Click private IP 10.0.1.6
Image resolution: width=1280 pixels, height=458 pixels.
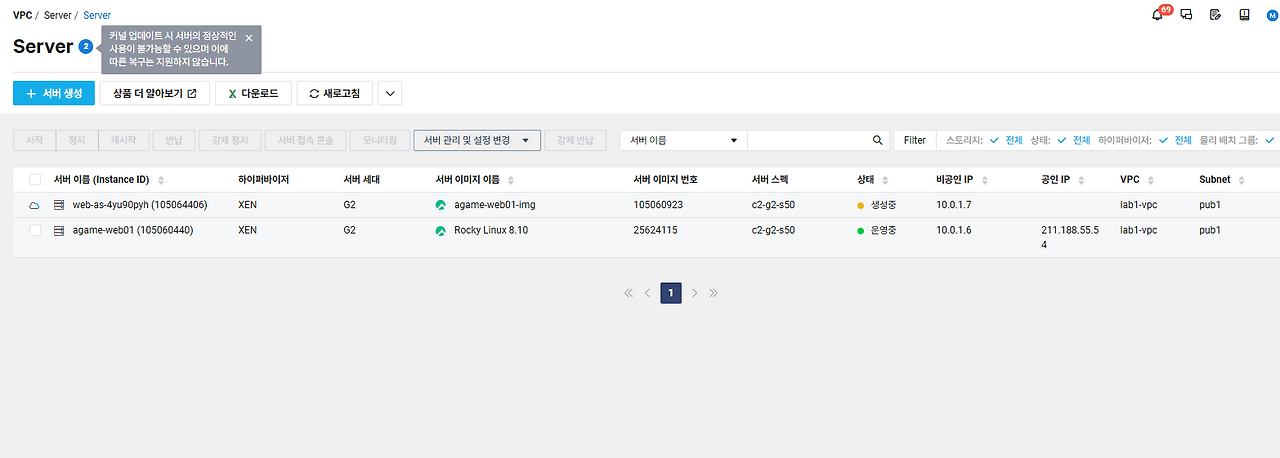click(953, 230)
